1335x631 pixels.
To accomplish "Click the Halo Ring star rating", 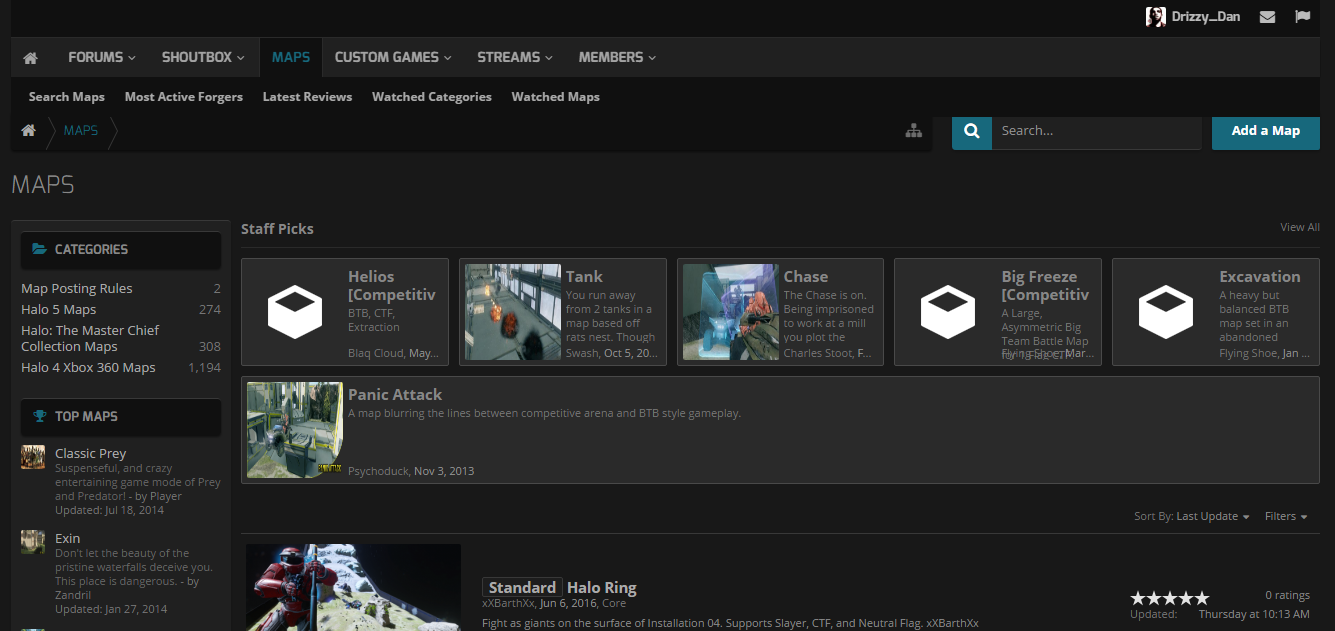I will pos(1169,598).
